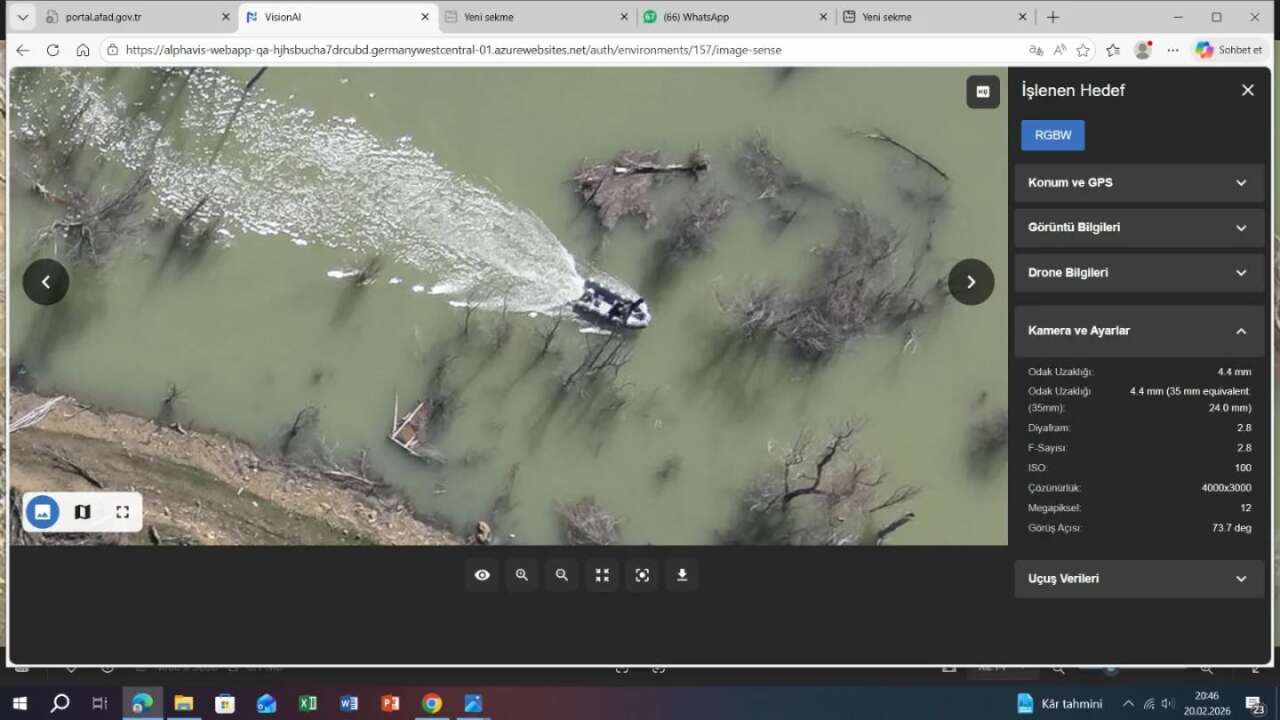
Task: Go to the next image
Action: pyautogui.click(x=970, y=282)
